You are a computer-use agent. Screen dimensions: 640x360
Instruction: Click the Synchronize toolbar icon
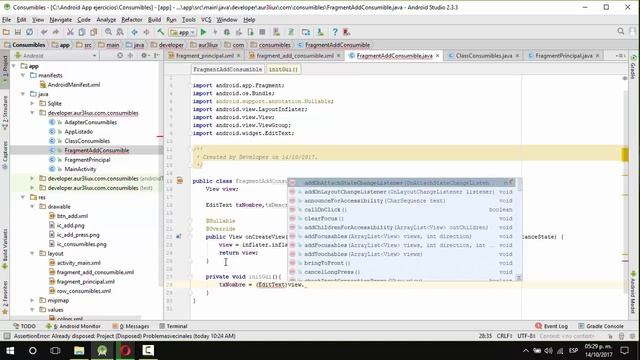tap(29, 32)
